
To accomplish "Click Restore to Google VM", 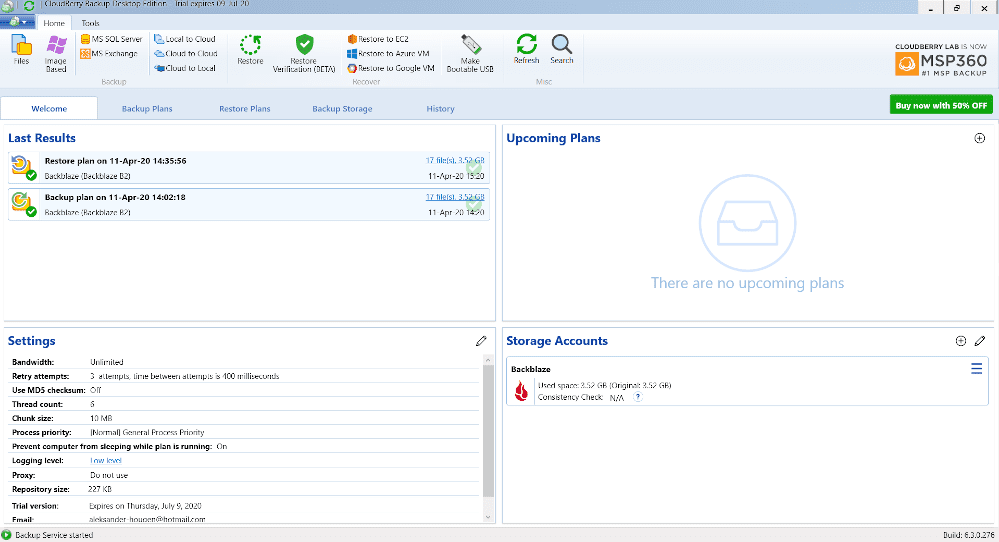I will (x=391, y=68).
